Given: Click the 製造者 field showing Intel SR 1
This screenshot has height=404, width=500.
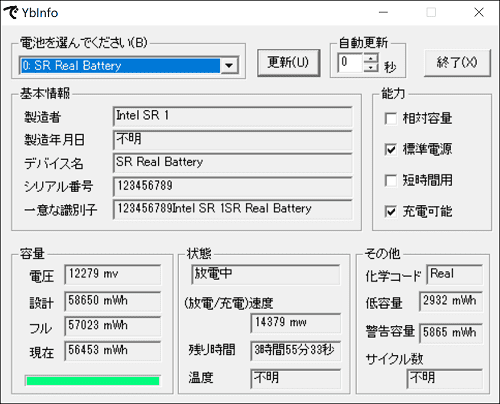Looking at the screenshot, I should coord(233,116).
